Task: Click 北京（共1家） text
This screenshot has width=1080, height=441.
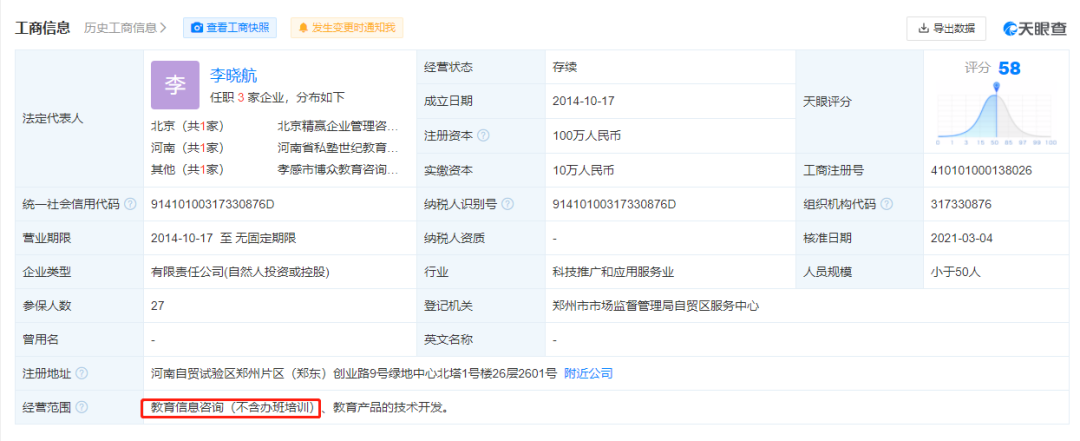Action: (187, 126)
